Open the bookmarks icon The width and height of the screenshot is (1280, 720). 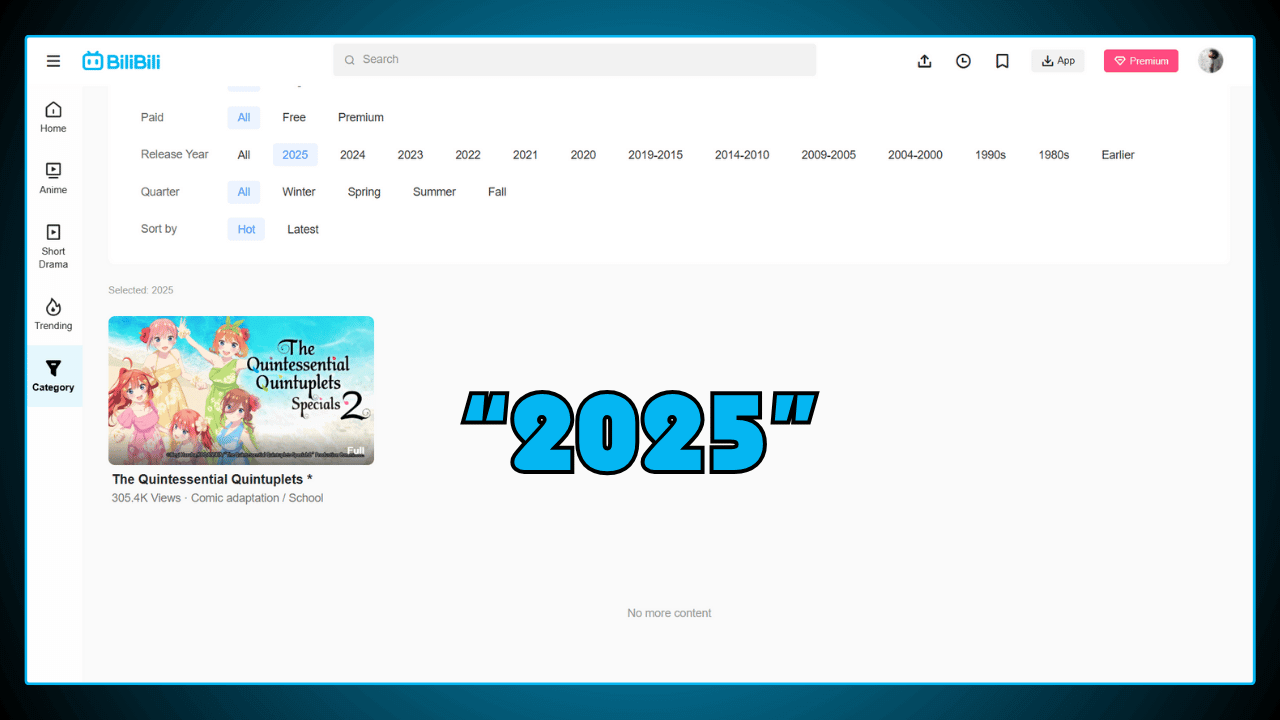click(x=1002, y=61)
